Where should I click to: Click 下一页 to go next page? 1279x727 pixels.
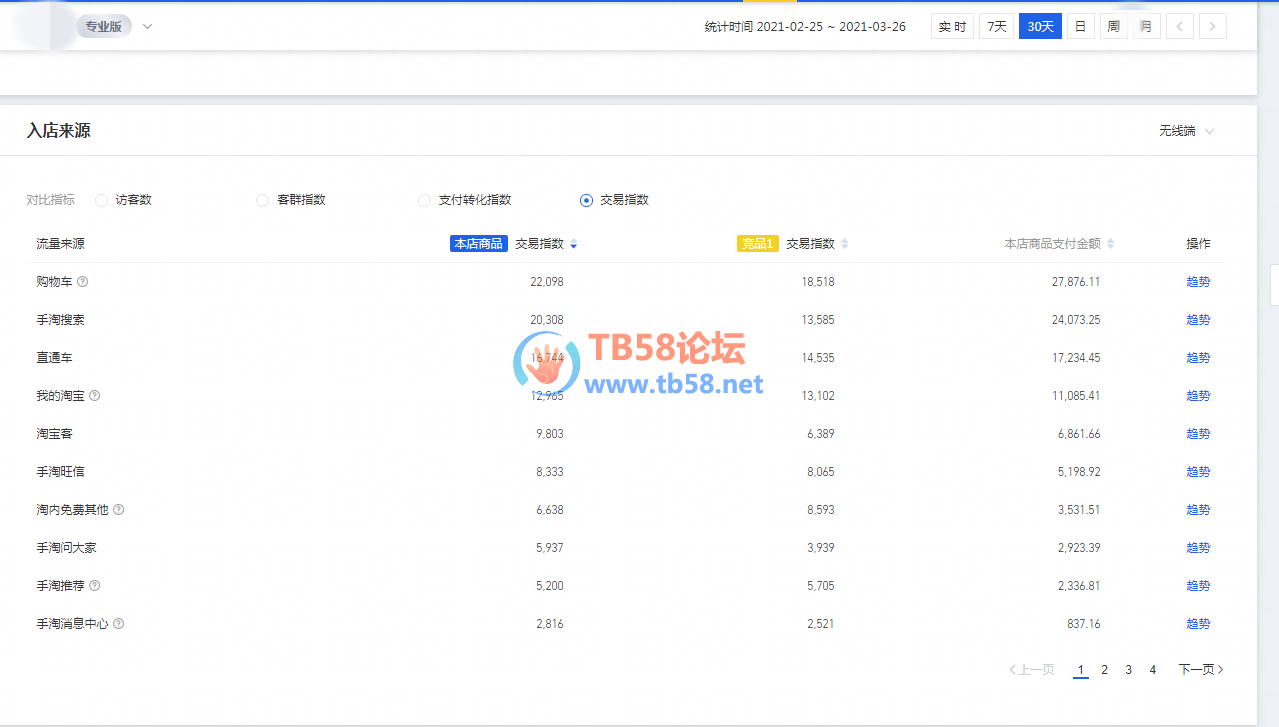1200,670
